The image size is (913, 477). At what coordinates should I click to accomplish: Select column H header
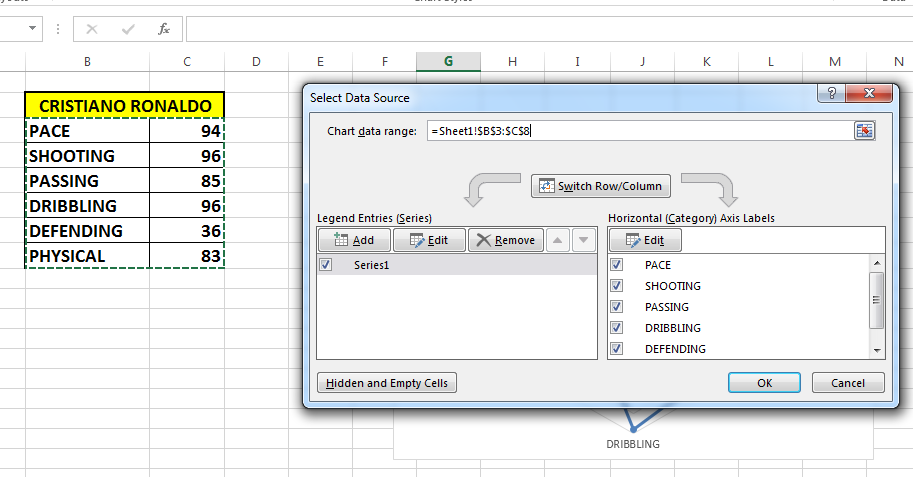point(512,62)
